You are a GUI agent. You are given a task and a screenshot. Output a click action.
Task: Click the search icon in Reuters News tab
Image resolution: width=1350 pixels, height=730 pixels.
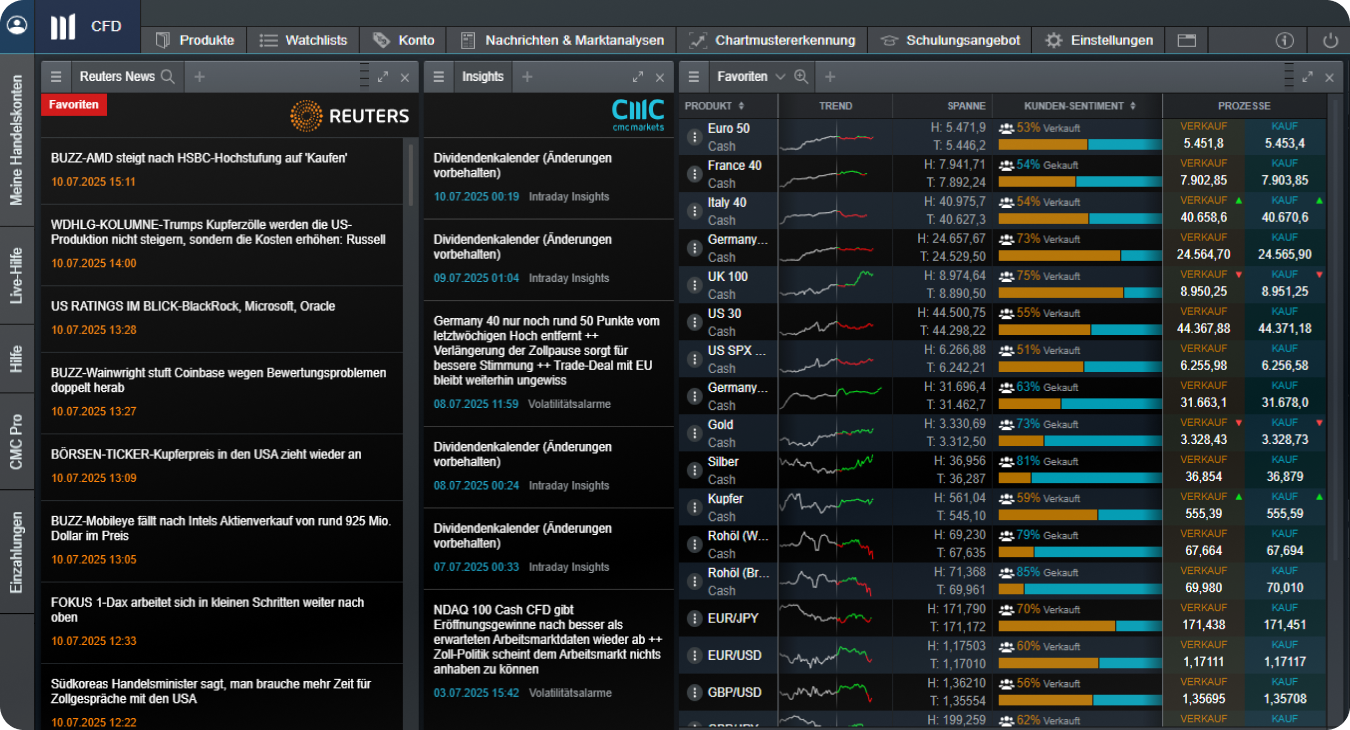pyautogui.click(x=167, y=76)
